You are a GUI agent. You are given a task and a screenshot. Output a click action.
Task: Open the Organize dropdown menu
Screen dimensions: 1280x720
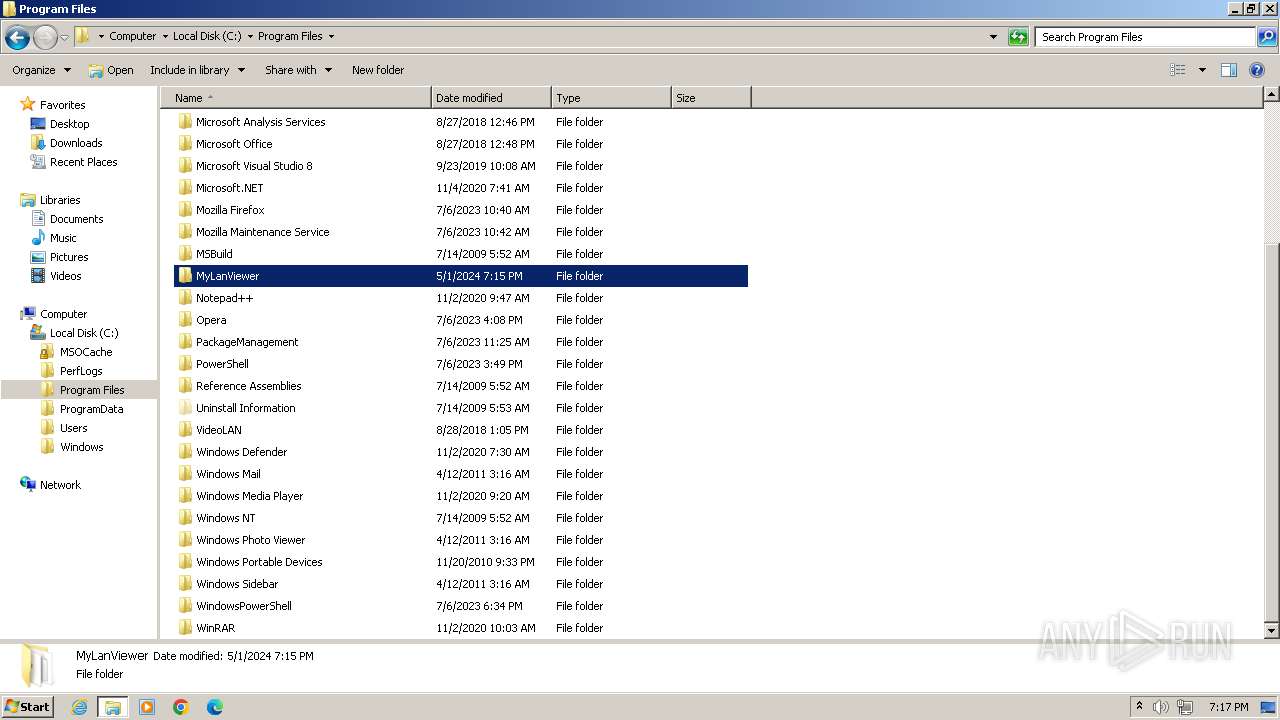point(41,70)
